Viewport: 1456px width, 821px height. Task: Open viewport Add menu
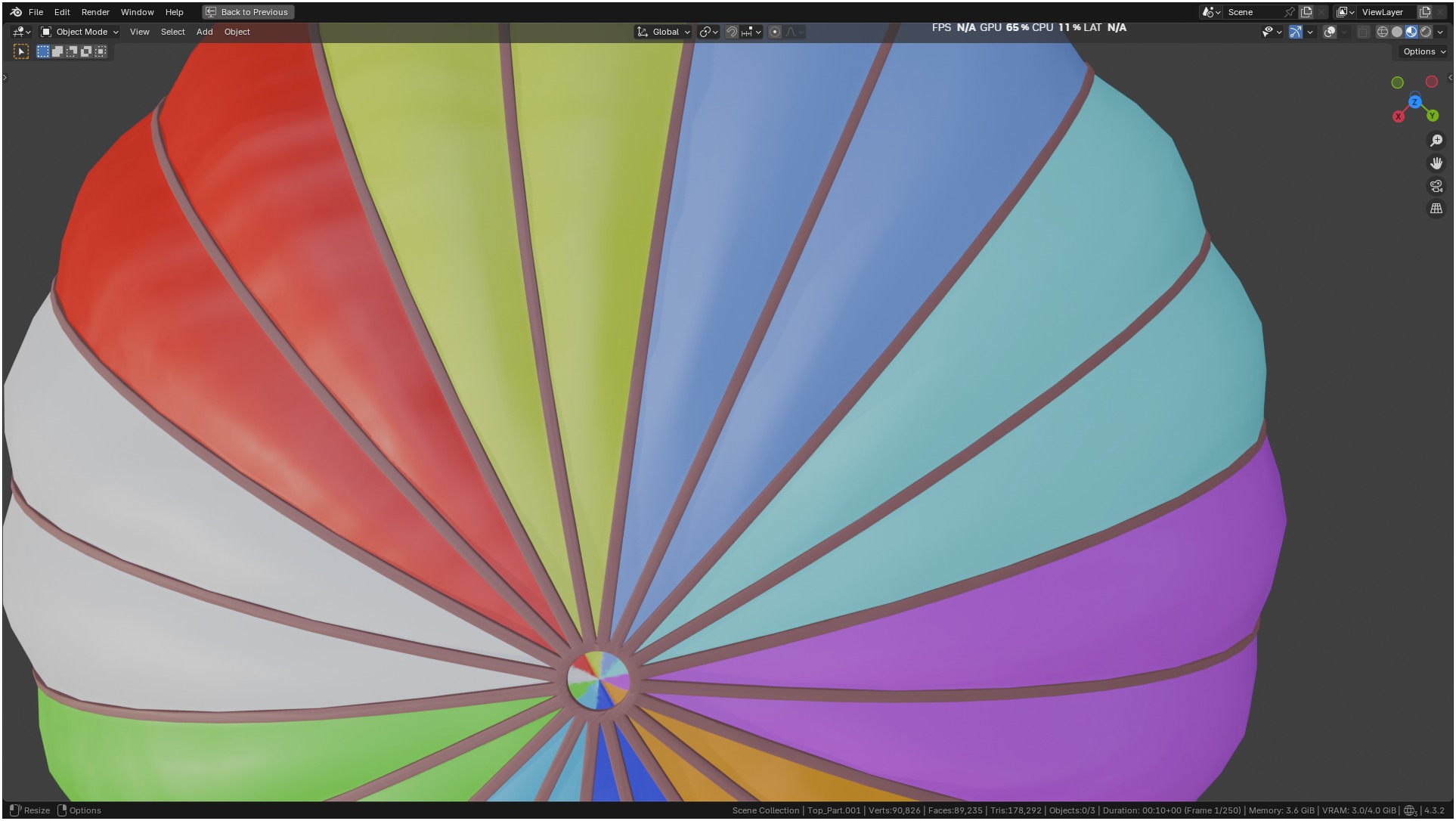204,32
